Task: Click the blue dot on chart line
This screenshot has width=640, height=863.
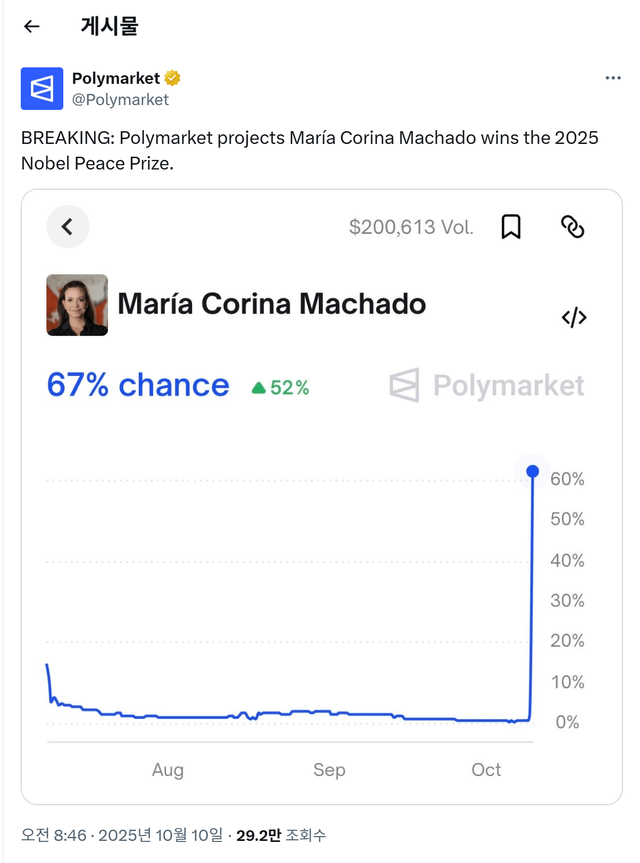Action: [x=532, y=471]
